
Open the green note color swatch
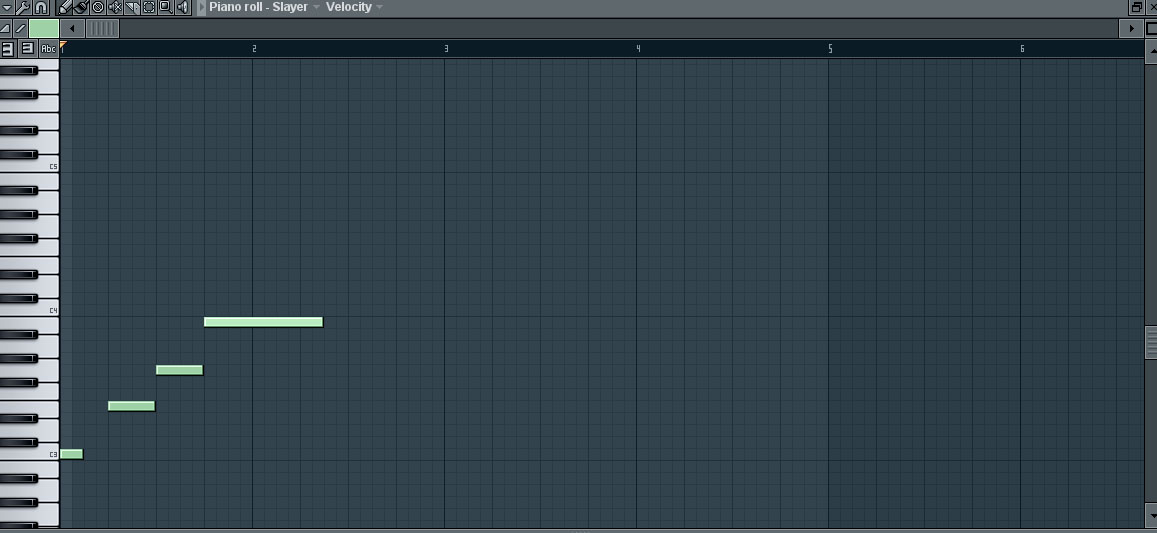(44, 29)
